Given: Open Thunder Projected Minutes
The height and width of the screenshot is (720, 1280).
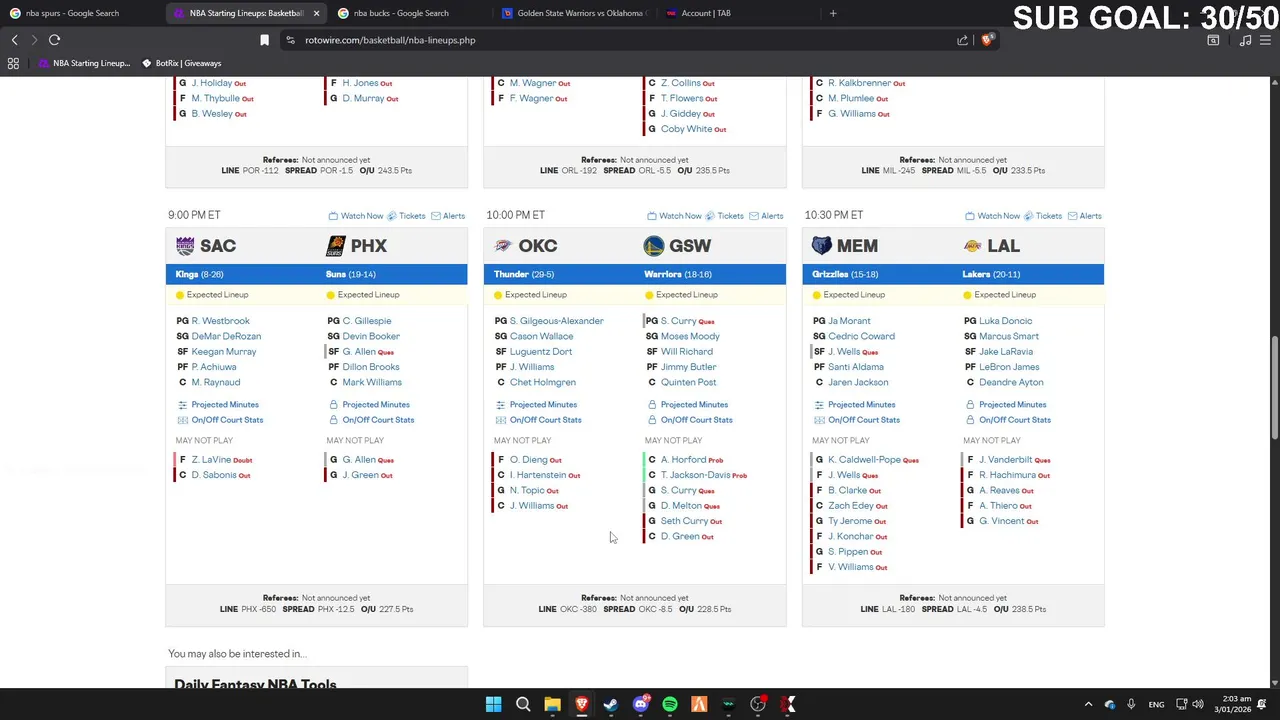Looking at the screenshot, I should (536, 405).
